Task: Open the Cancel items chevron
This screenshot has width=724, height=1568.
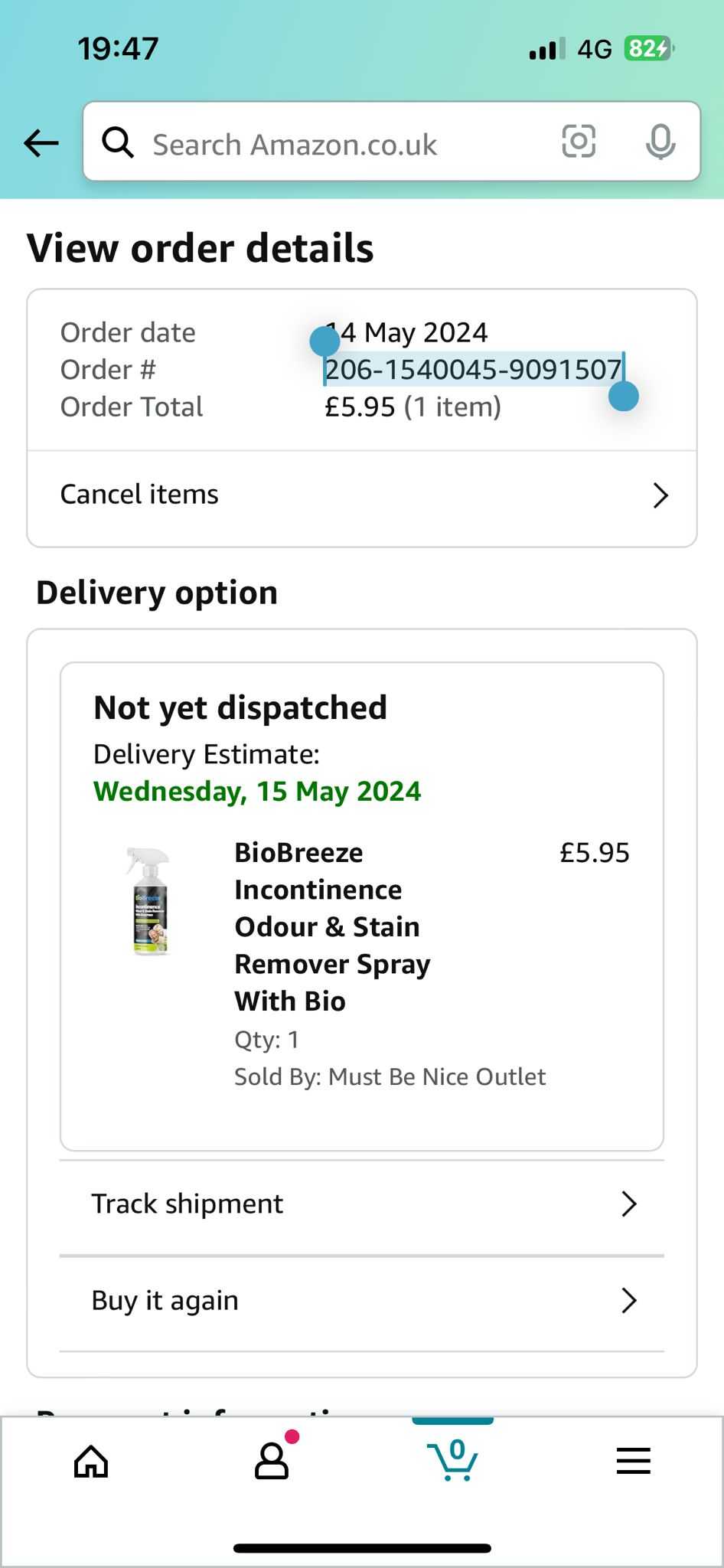Action: click(660, 495)
